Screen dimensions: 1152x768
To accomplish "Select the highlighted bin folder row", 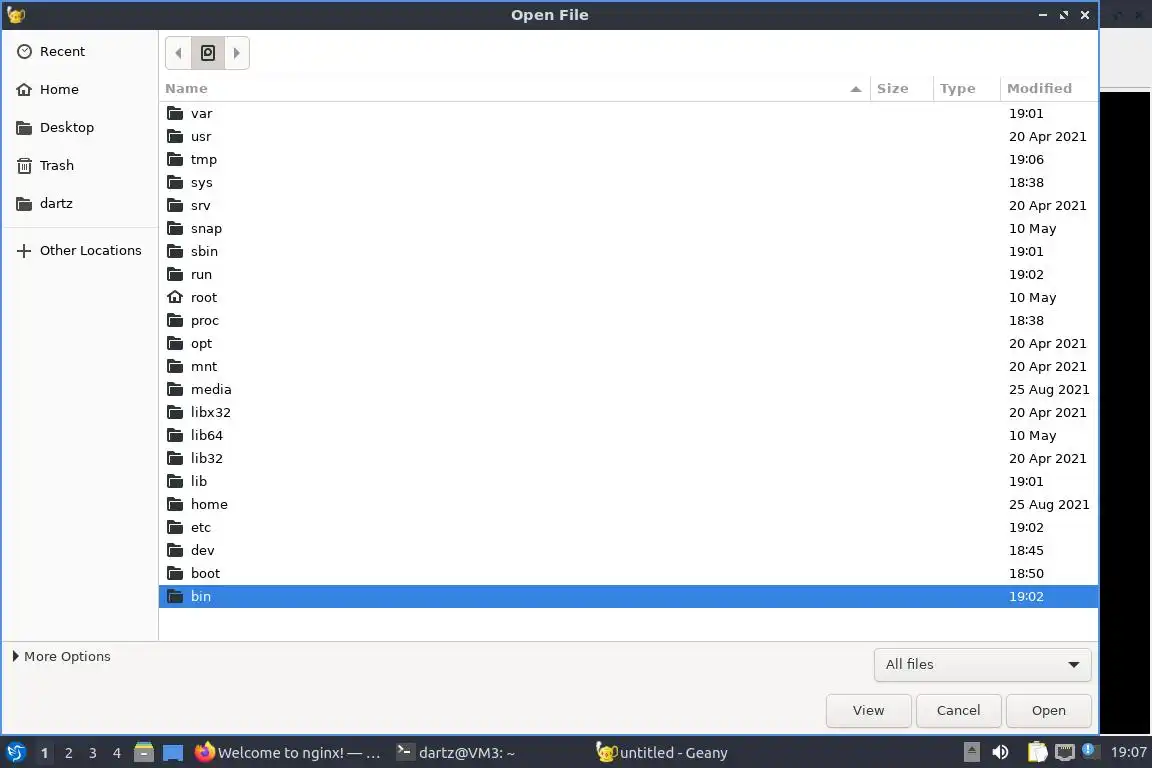I will tap(628, 597).
